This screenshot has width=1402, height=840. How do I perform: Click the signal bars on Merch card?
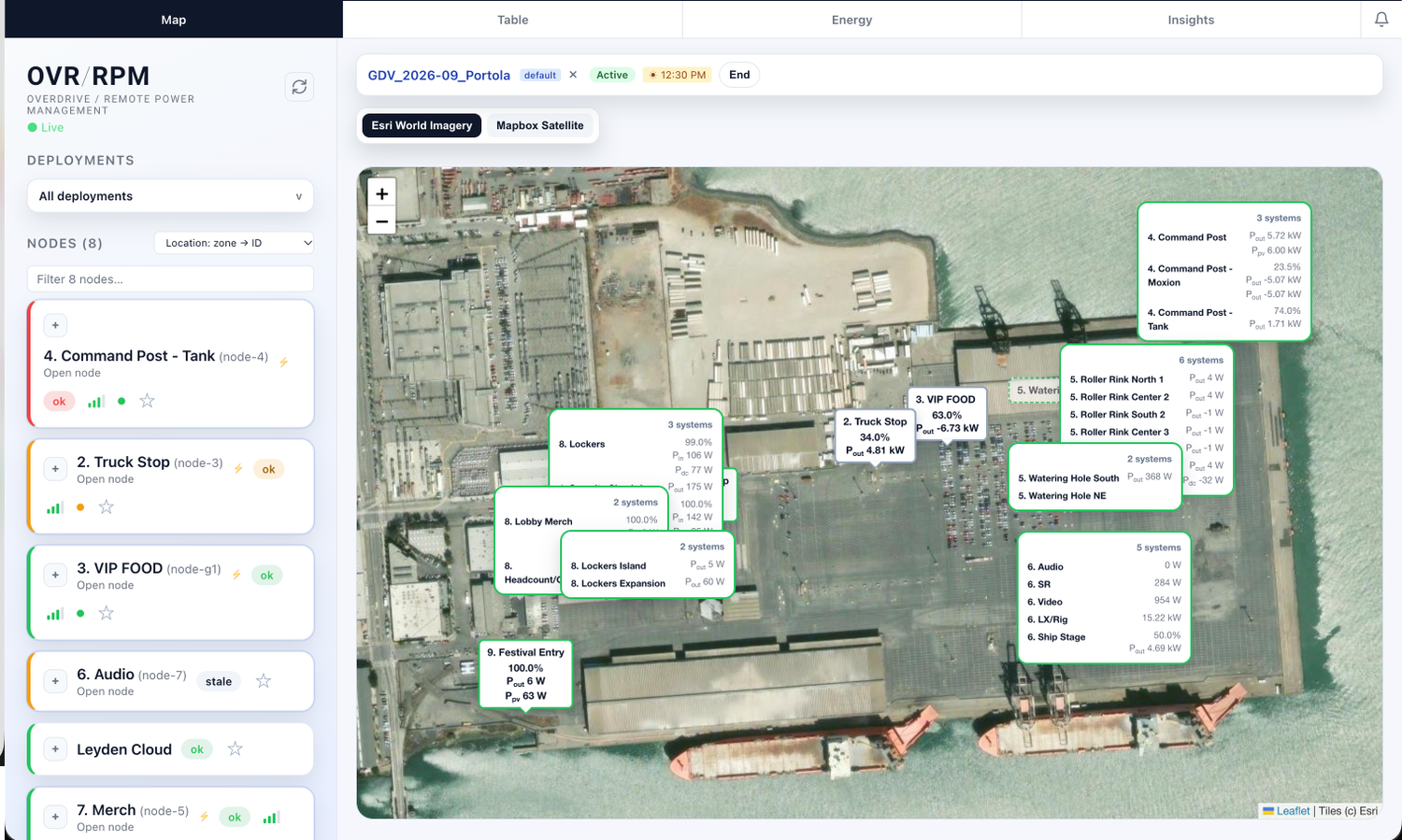click(270, 818)
